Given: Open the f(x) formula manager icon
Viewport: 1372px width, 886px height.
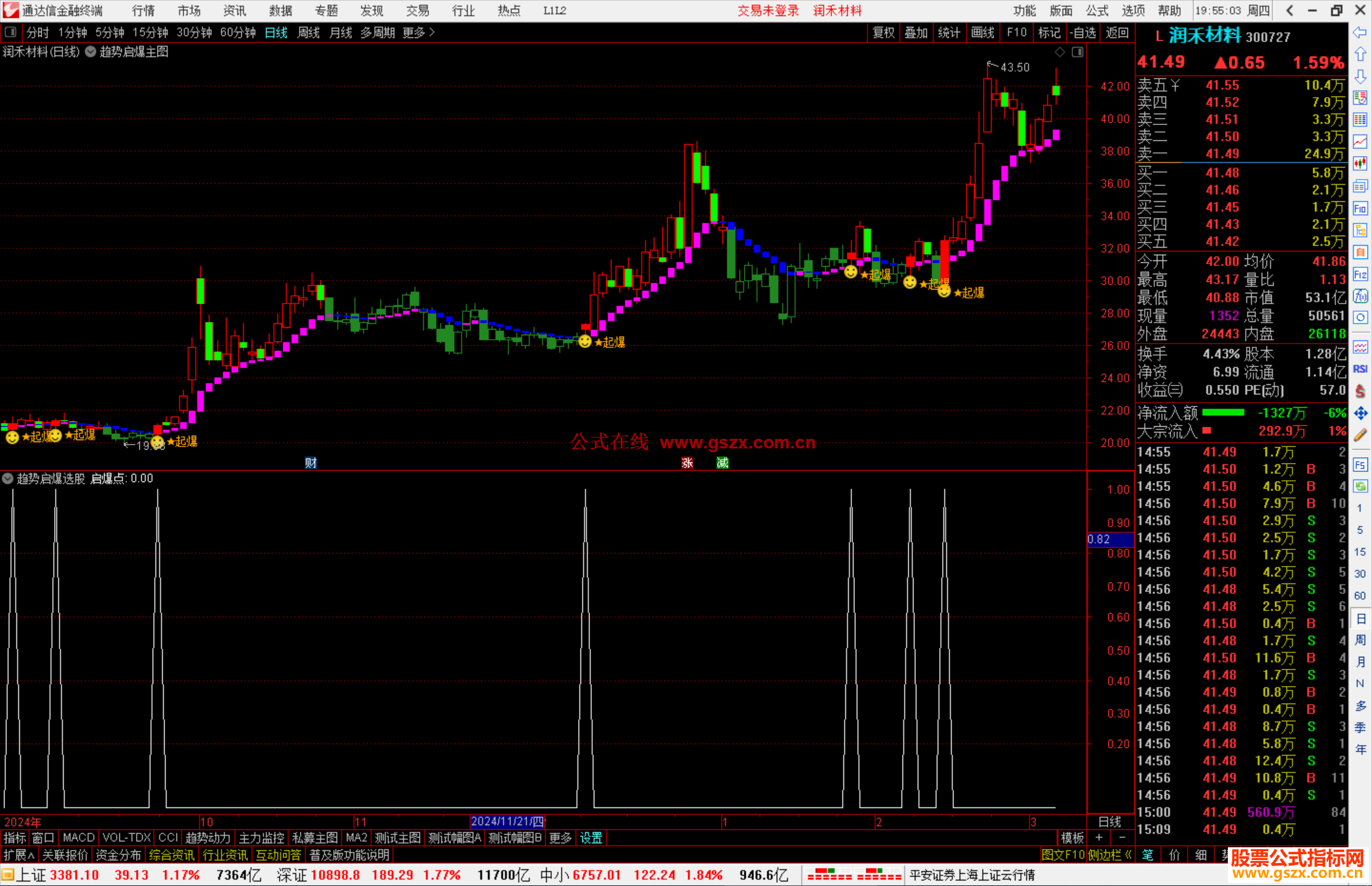Looking at the screenshot, I should tap(1360, 296).
